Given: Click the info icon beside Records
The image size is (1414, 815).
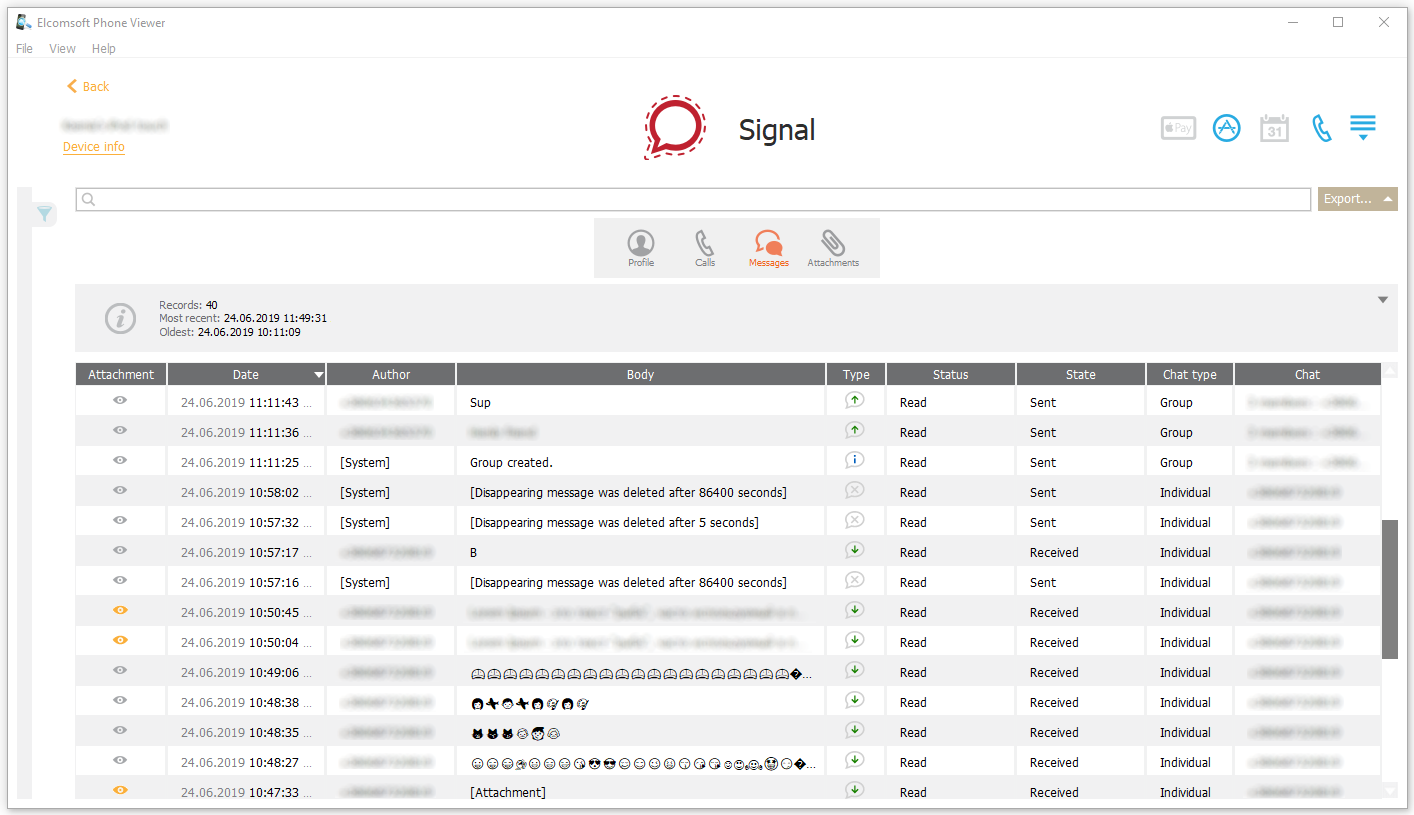Looking at the screenshot, I should coord(121,318).
